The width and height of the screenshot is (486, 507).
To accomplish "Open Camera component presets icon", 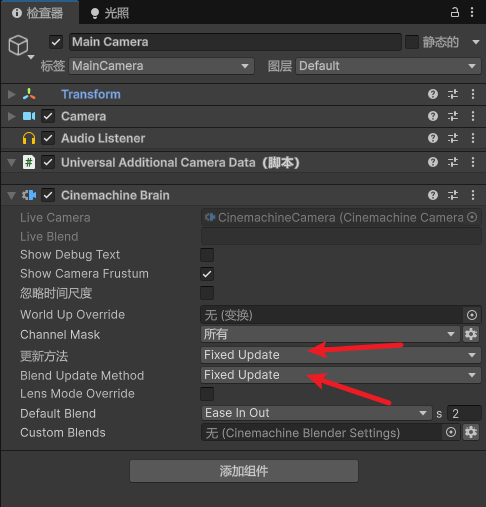I will [x=453, y=116].
